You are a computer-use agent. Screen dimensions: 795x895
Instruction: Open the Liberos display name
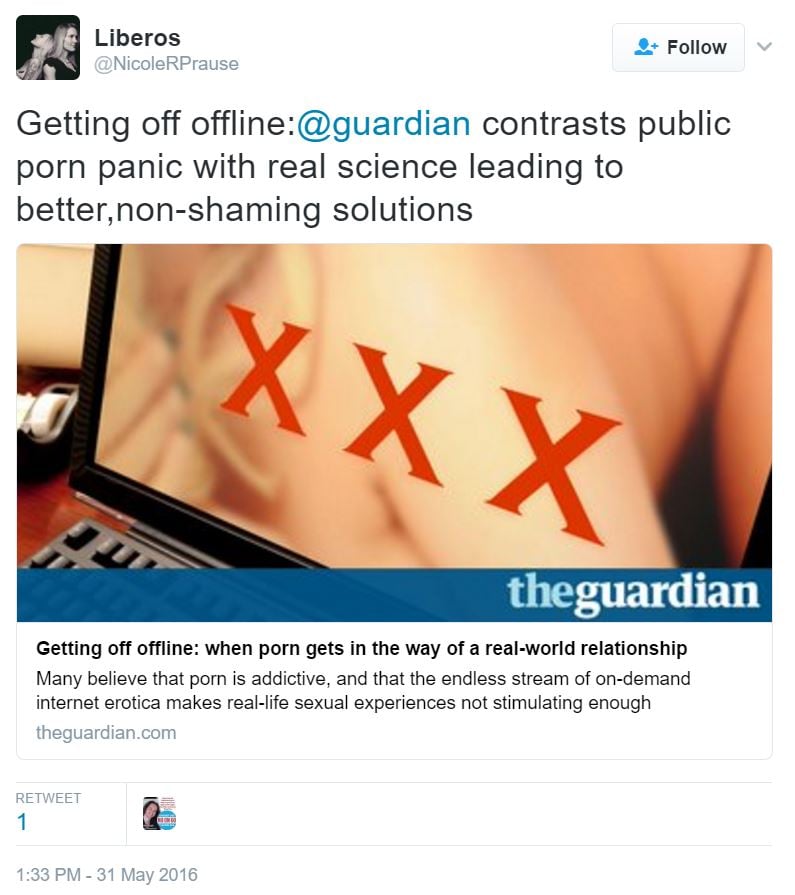137,38
